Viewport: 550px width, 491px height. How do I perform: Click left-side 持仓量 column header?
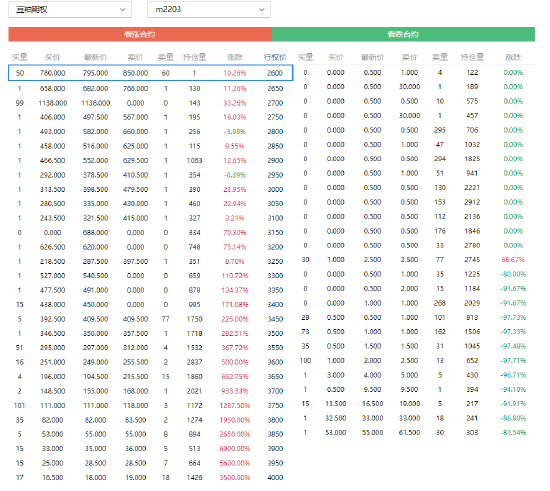(194, 57)
